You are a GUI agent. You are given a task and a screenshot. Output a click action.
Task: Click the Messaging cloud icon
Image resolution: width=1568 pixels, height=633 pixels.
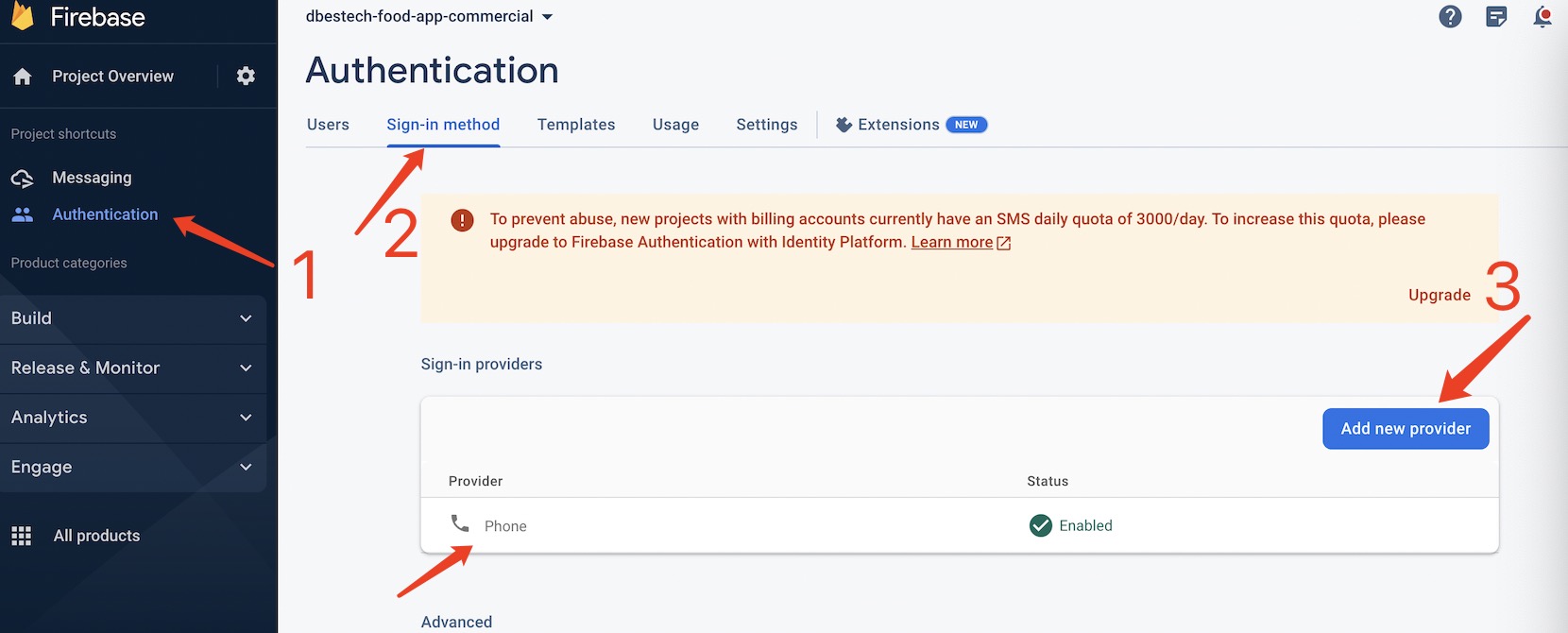tap(23, 178)
